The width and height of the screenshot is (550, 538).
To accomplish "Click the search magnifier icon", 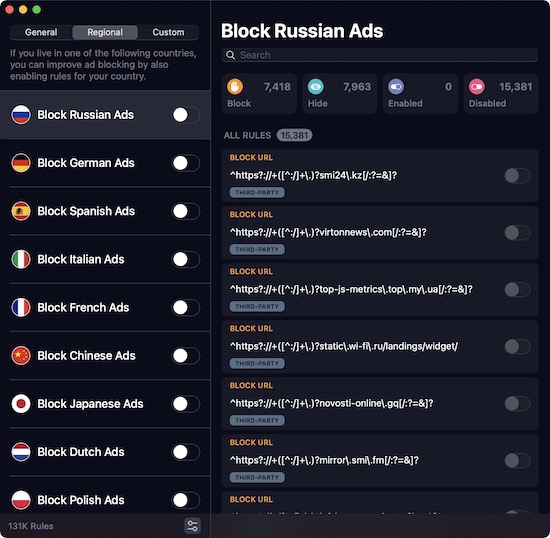I will tap(230, 55).
